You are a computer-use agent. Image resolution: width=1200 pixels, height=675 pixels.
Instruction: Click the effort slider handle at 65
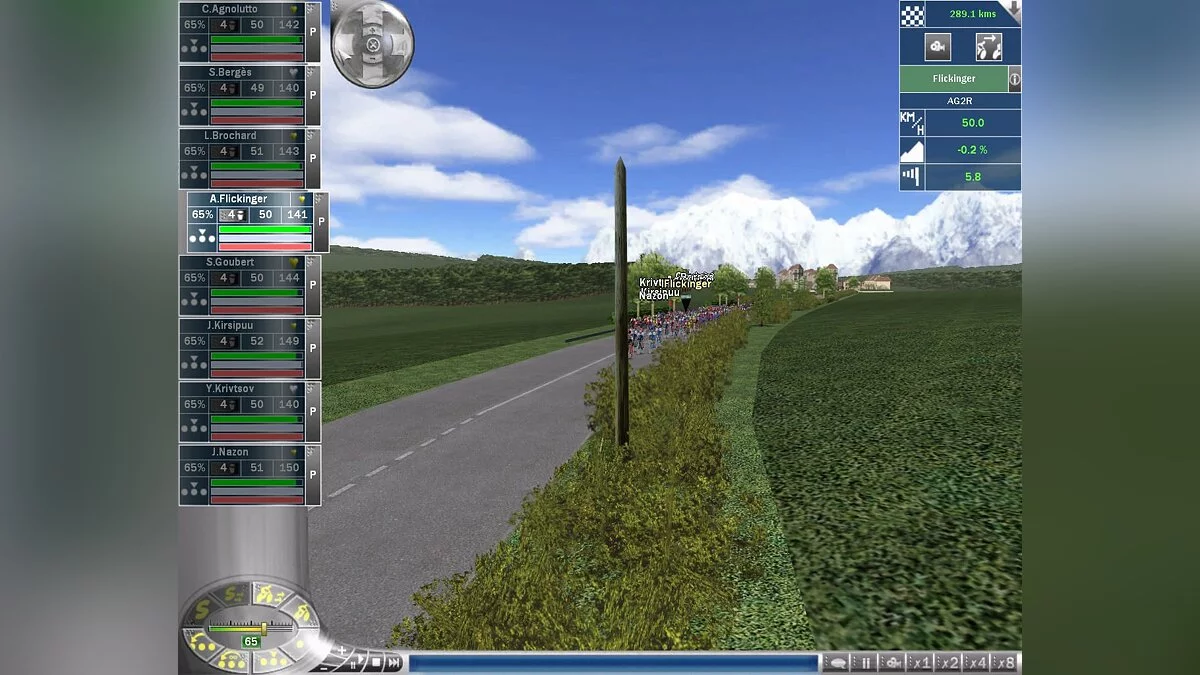pyautogui.click(x=263, y=628)
